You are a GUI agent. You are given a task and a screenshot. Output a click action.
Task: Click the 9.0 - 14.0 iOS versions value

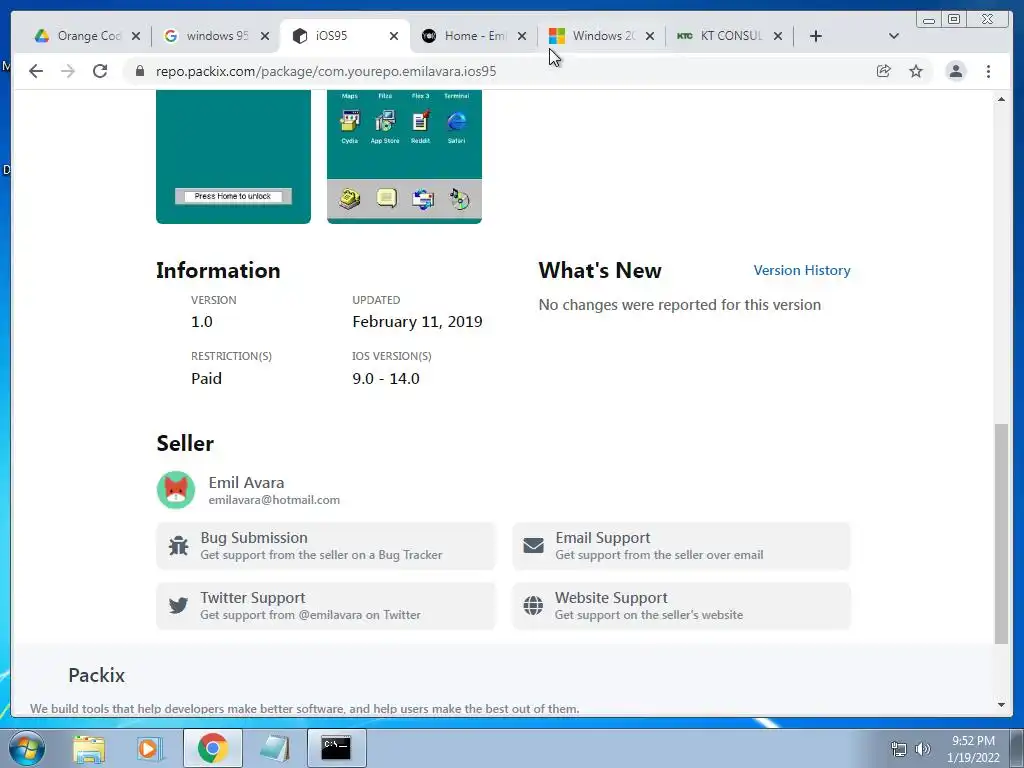click(386, 379)
